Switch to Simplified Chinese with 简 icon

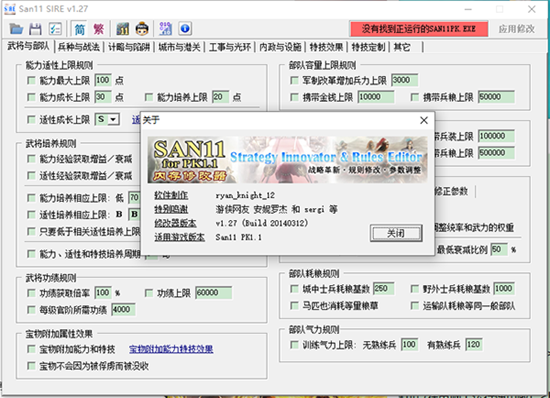pyautogui.click(x=80, y=29)
